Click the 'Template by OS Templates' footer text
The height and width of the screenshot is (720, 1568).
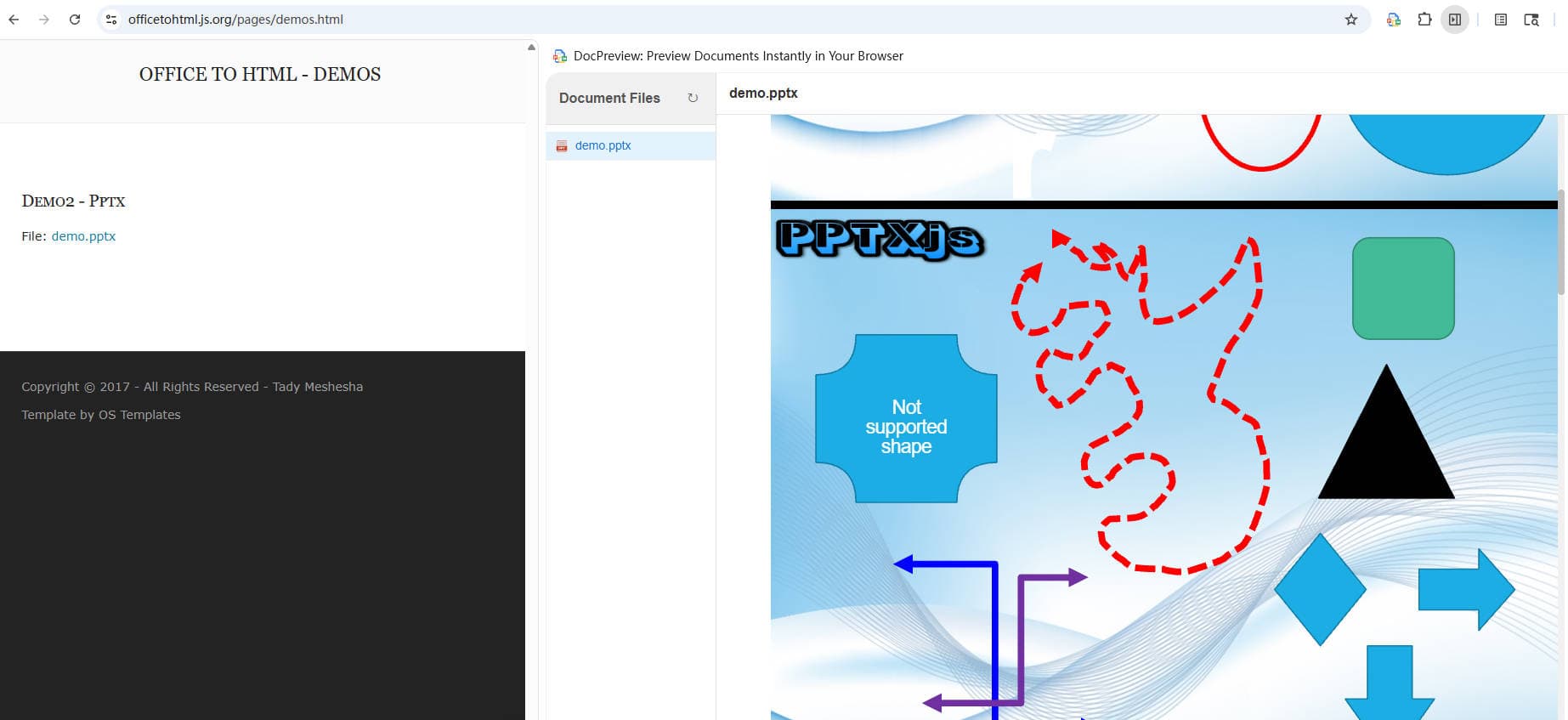[101, 415]
